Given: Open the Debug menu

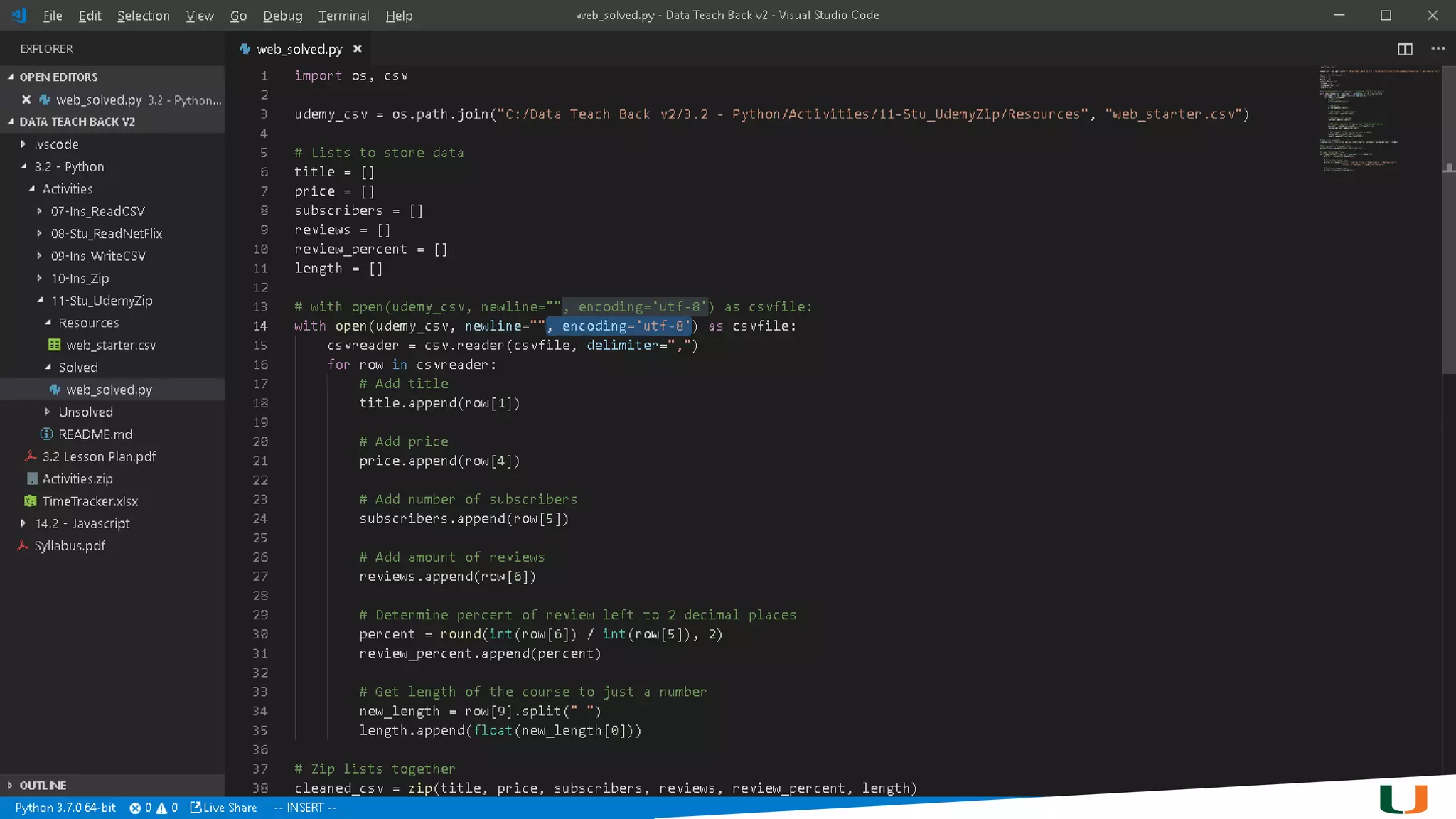Looking at the screenshot, I should tap(282, 16).
